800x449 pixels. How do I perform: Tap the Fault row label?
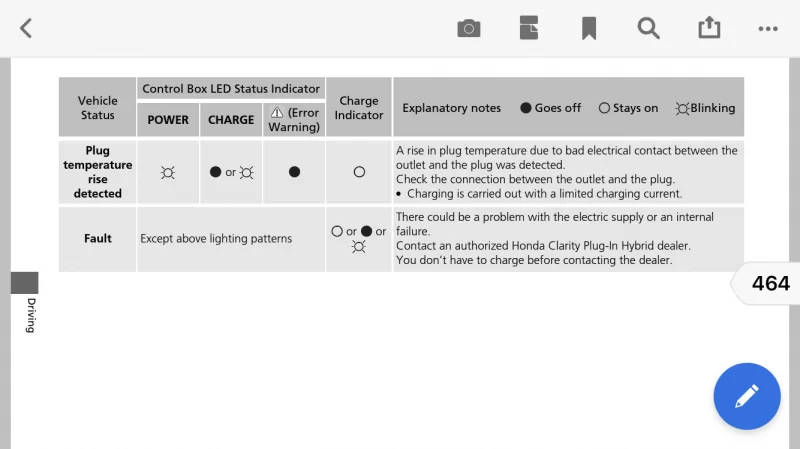97,239
